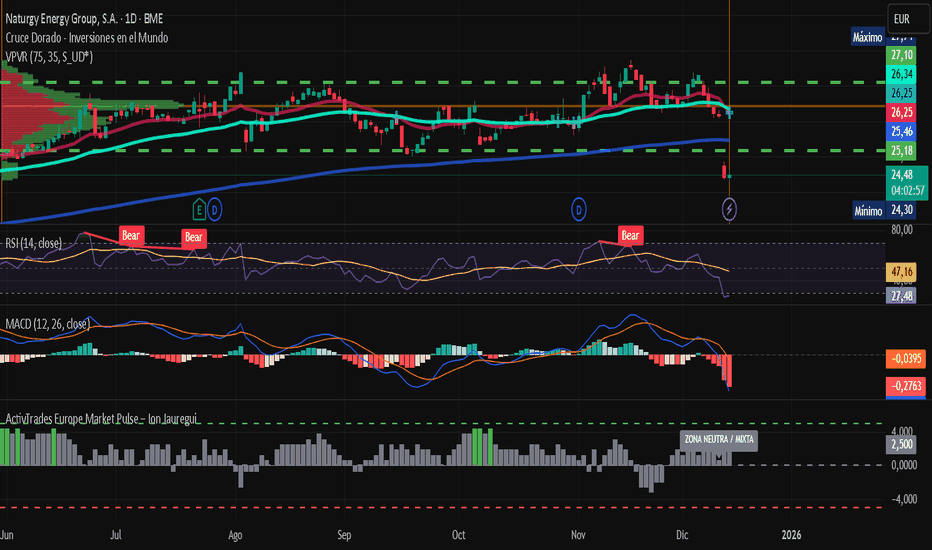Click the teal 26,25 price tag
The height and width of the screenshot is (550, 932).
click(901, 93)
